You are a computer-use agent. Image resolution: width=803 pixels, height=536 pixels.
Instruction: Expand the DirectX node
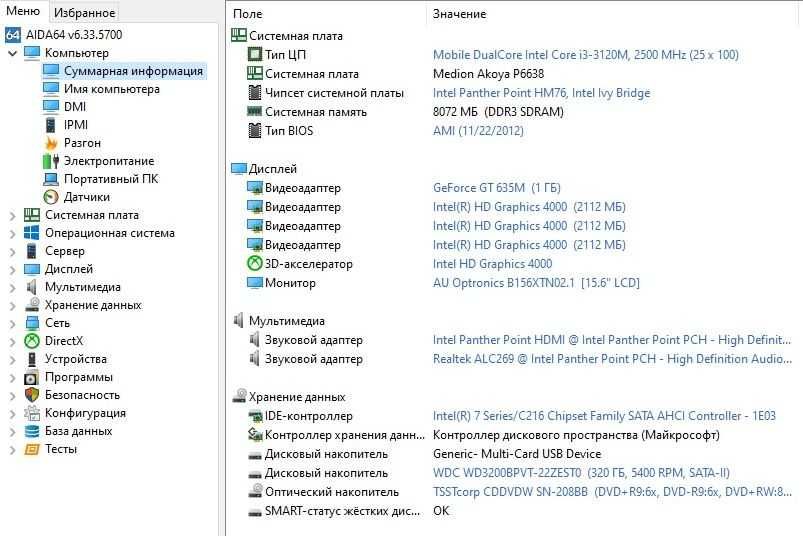click(x=13, y=341)
